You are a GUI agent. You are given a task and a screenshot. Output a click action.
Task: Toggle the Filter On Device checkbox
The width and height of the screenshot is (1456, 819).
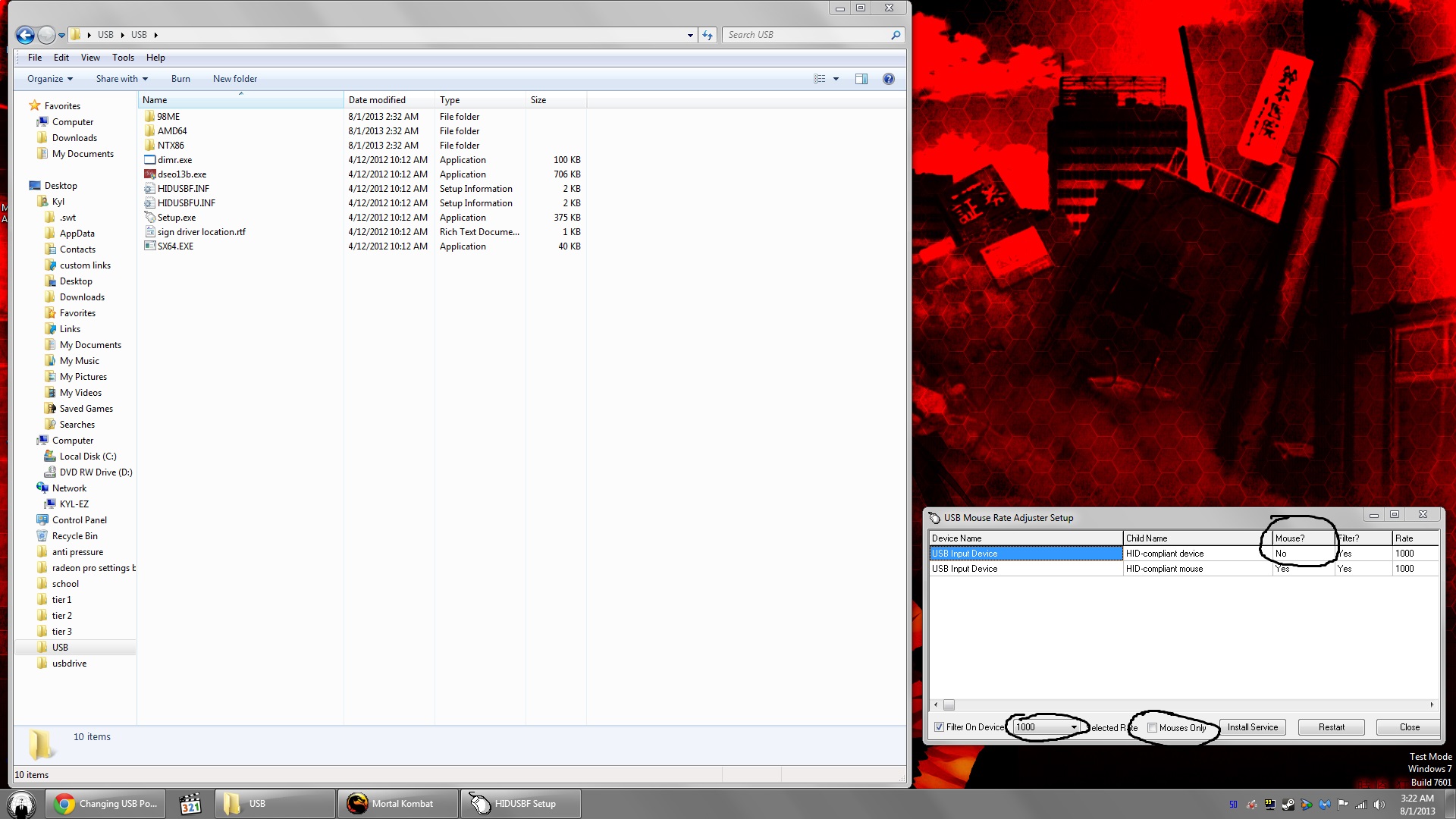pyautogui.click(x=939, y=727)
